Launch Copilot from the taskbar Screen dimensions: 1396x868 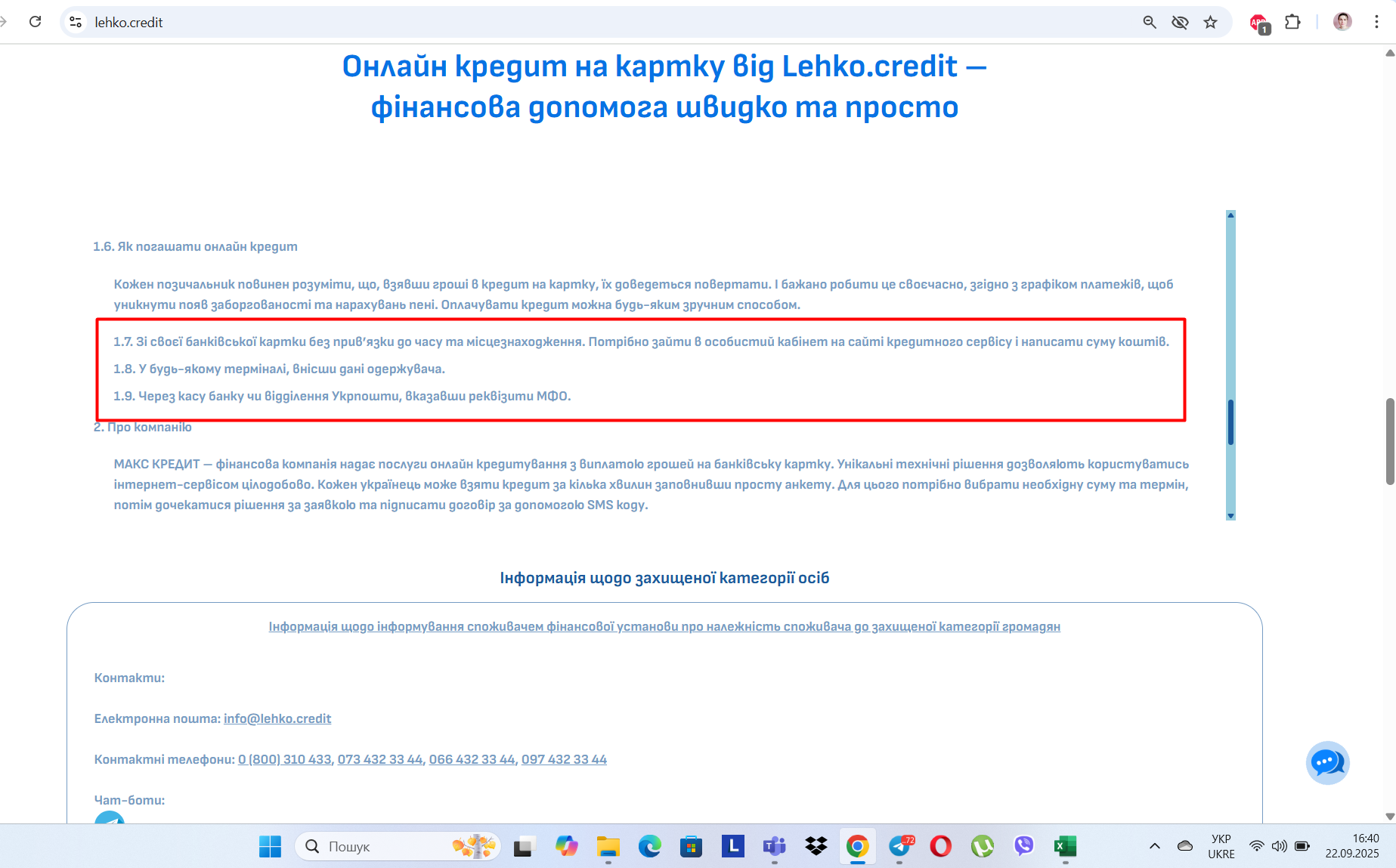click(566, 847)
